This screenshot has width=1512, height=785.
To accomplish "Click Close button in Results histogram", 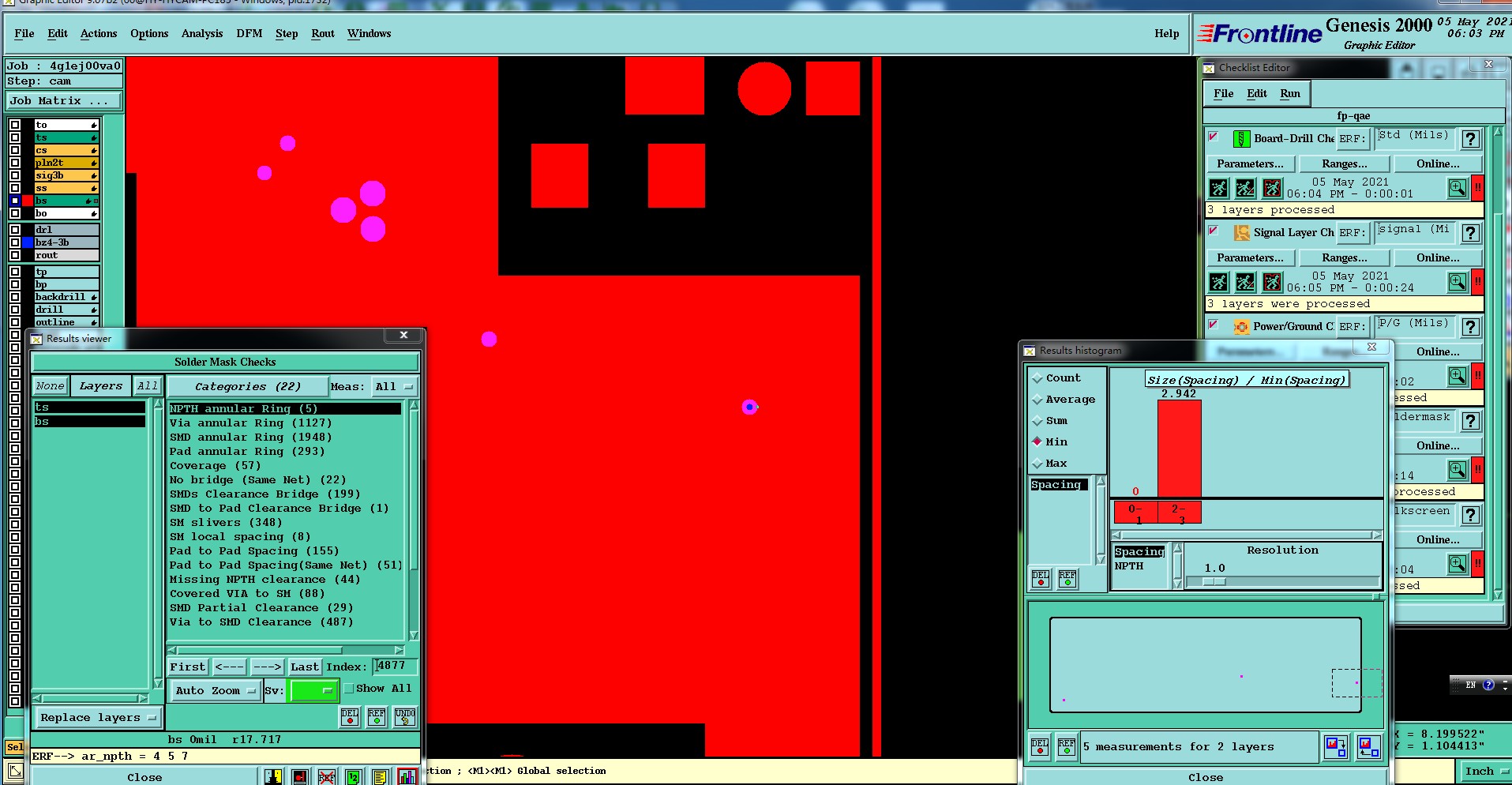I will pyautogui.click(x=1206, y=777).
